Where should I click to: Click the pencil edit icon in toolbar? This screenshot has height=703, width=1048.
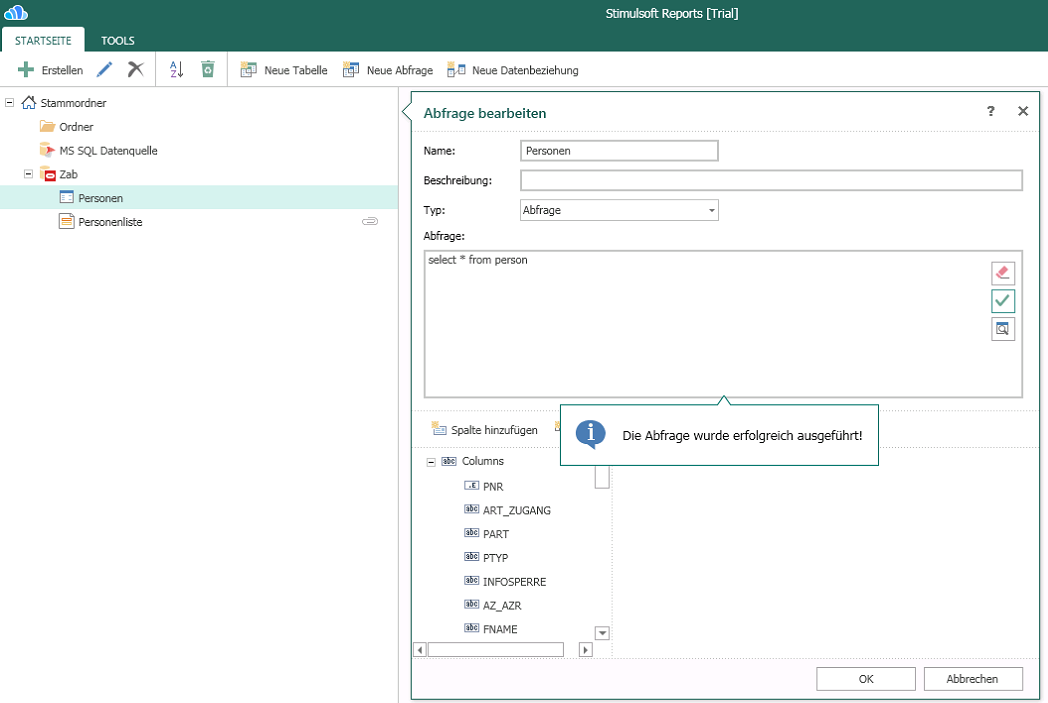click(104, 70)
